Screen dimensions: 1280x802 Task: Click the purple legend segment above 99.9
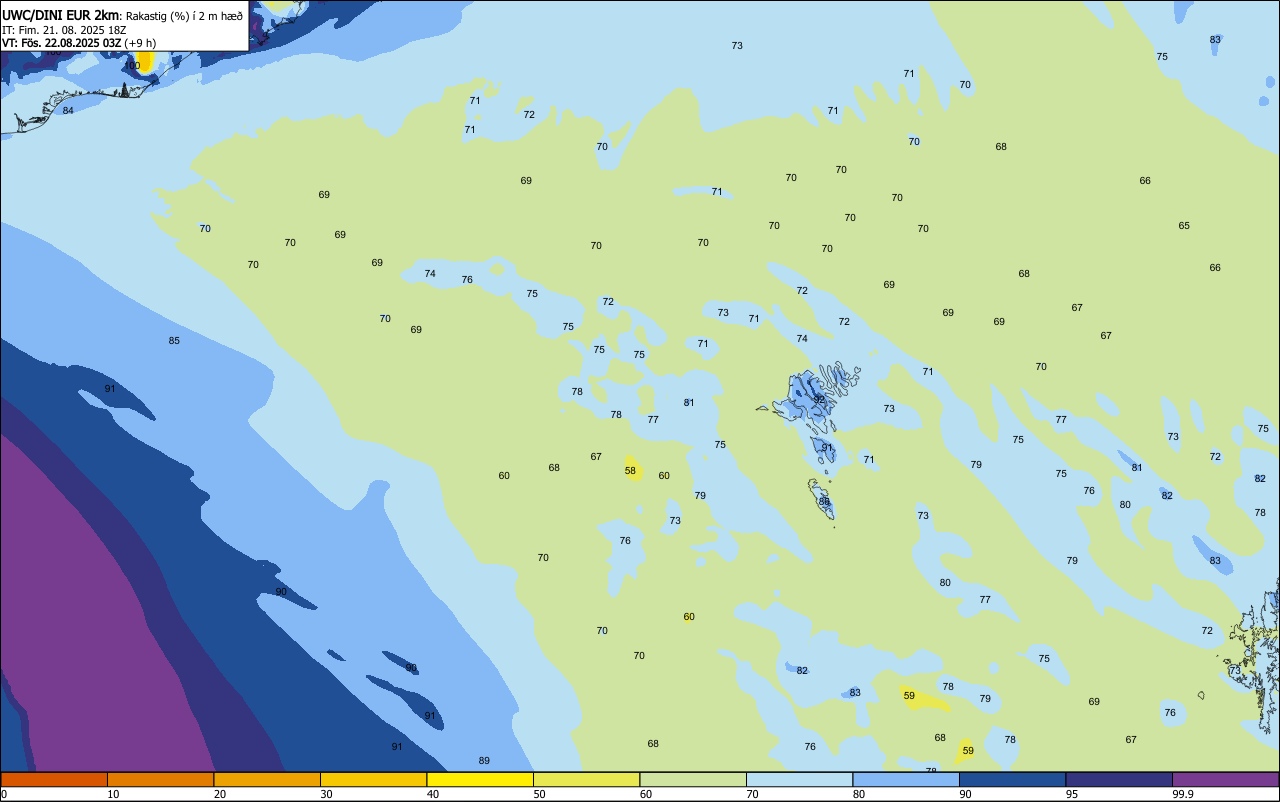1225,779
